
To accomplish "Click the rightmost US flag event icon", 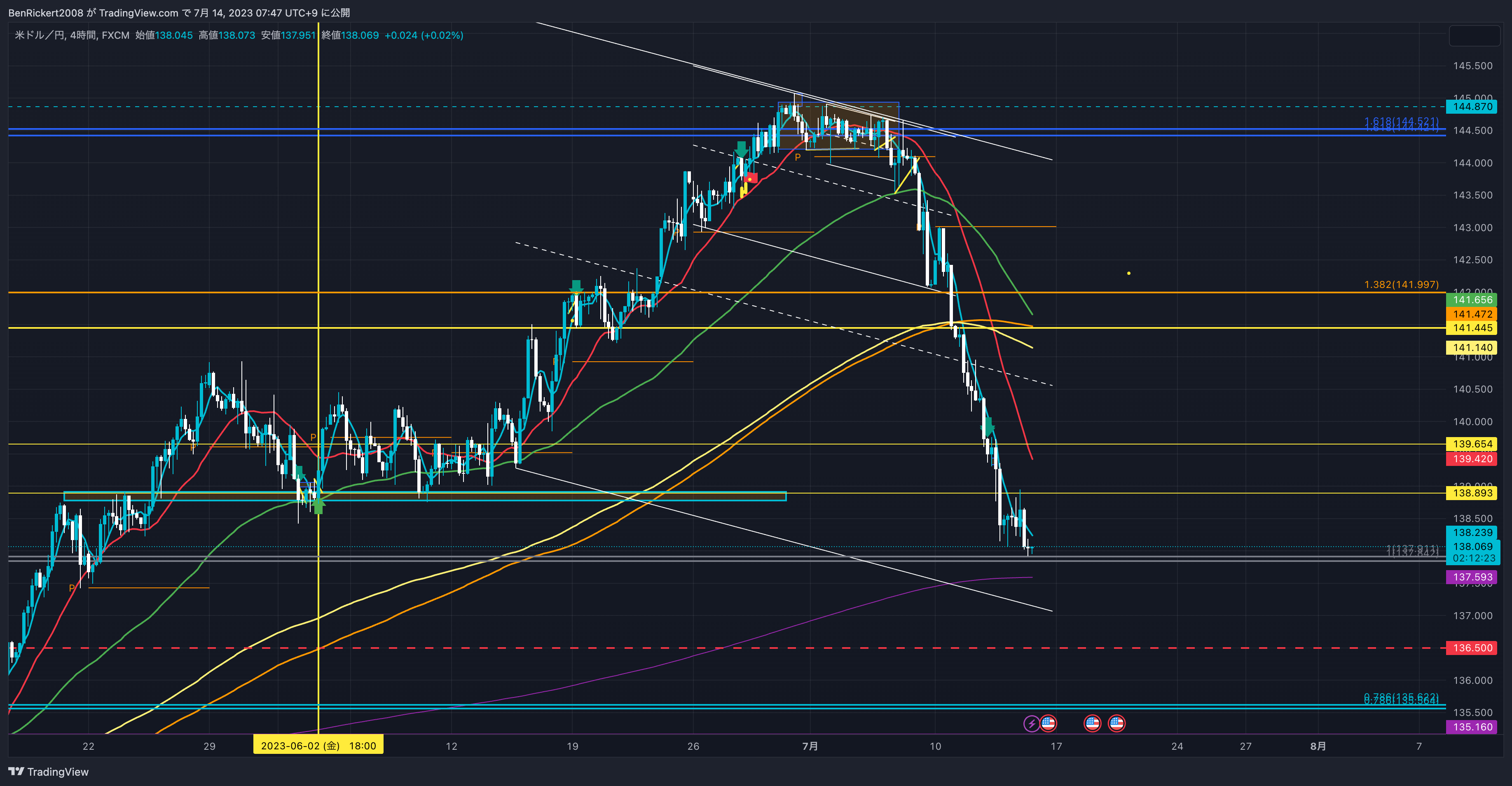I will click(1116, 723).
